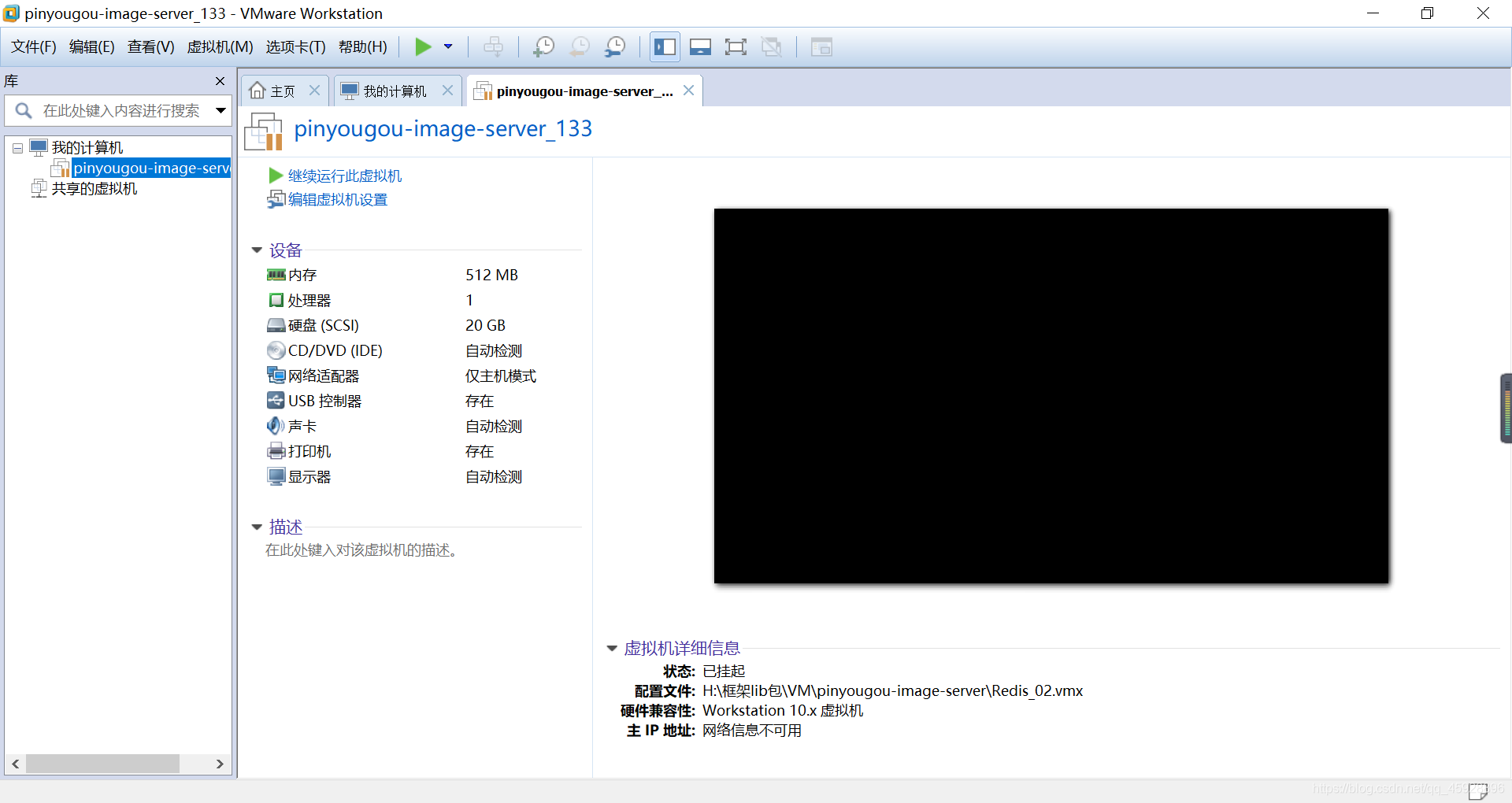Click 继续运行此虚拟机 link
Viewport: 1512px width, 803px height.
pos(345,176)
